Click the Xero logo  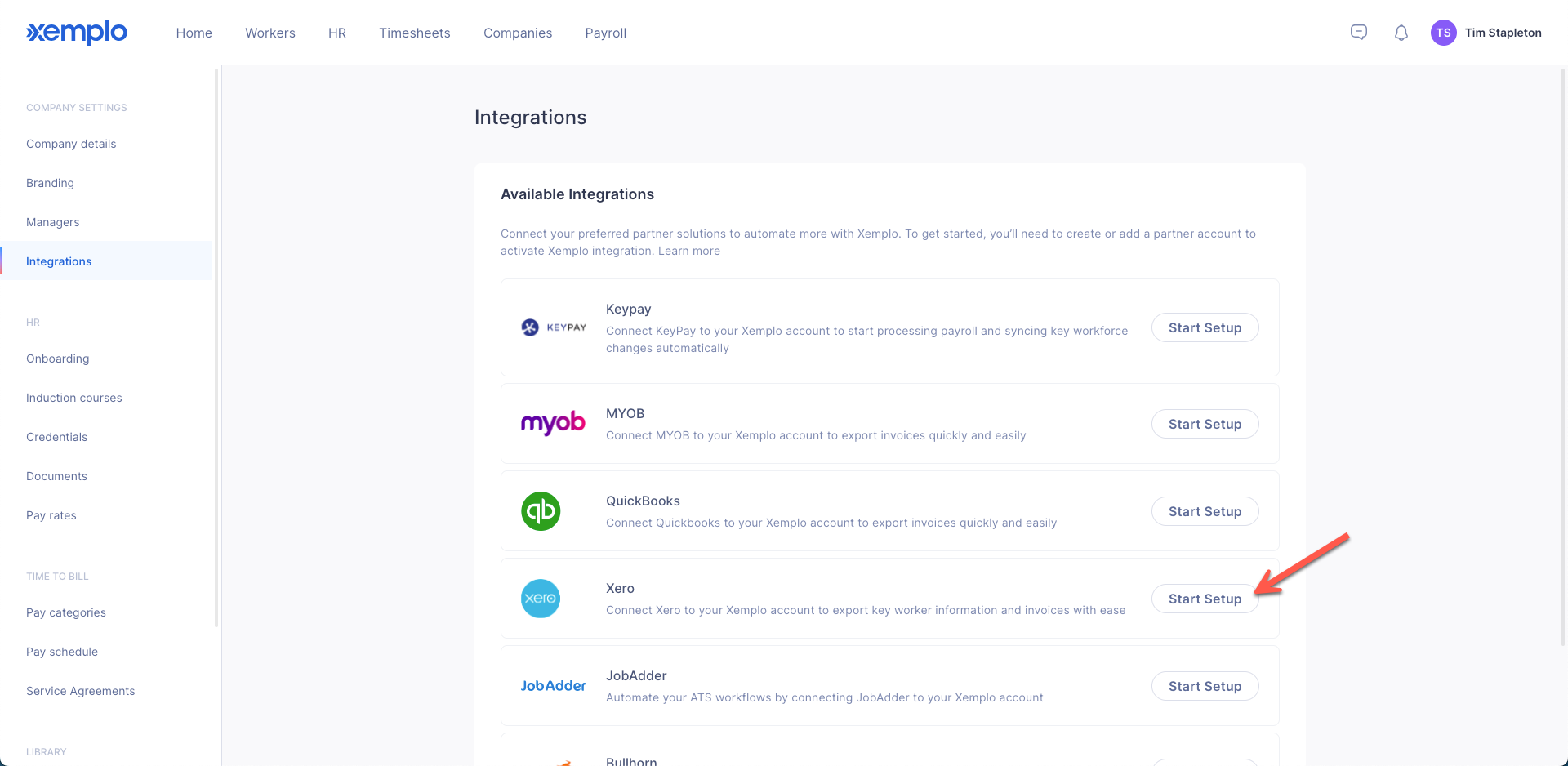tap(541, 599)
